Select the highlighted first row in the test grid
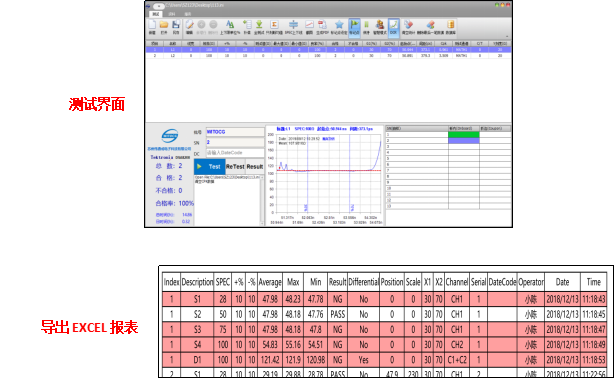615x379 pixels. pyautogui.click(x=328, y=50)
